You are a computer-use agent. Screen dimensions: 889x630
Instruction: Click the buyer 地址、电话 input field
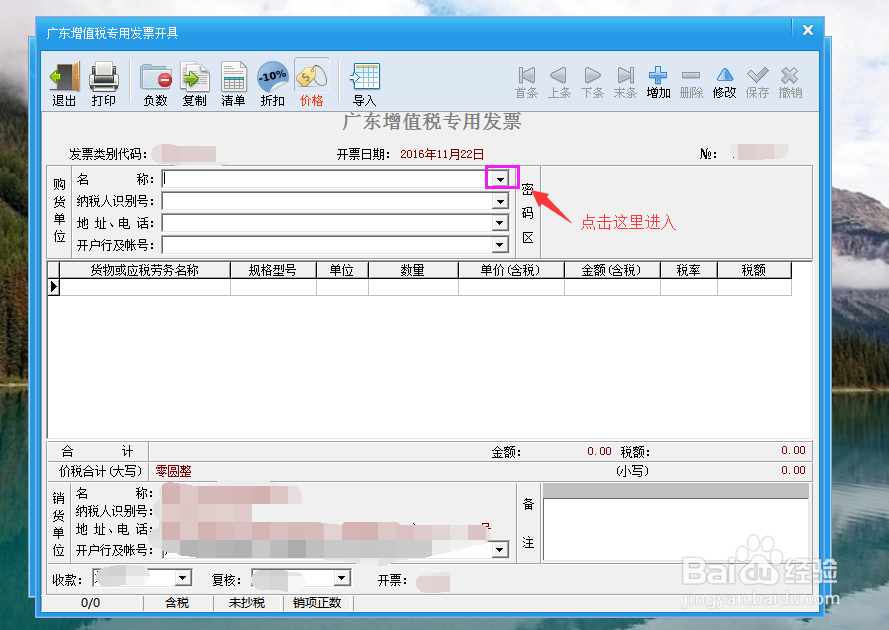click(327, 223)
